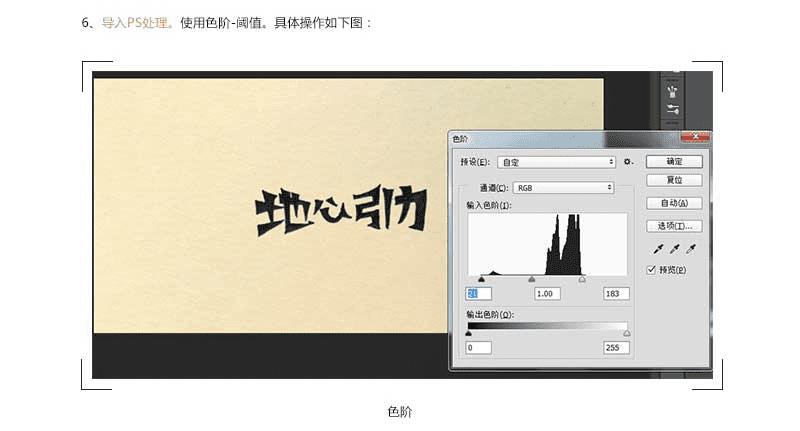Open the 预设 preset dropdown showing 自定

point(556,162)
